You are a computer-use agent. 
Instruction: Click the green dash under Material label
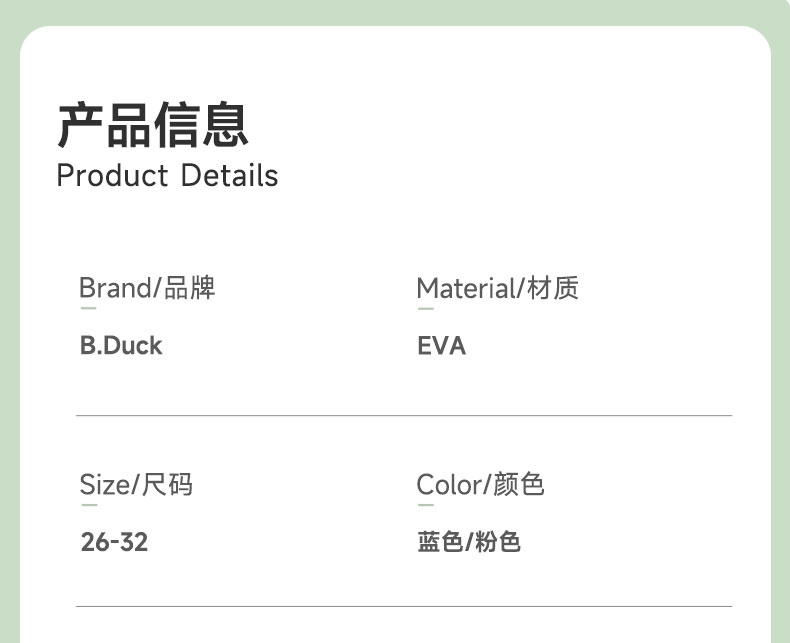425,309
